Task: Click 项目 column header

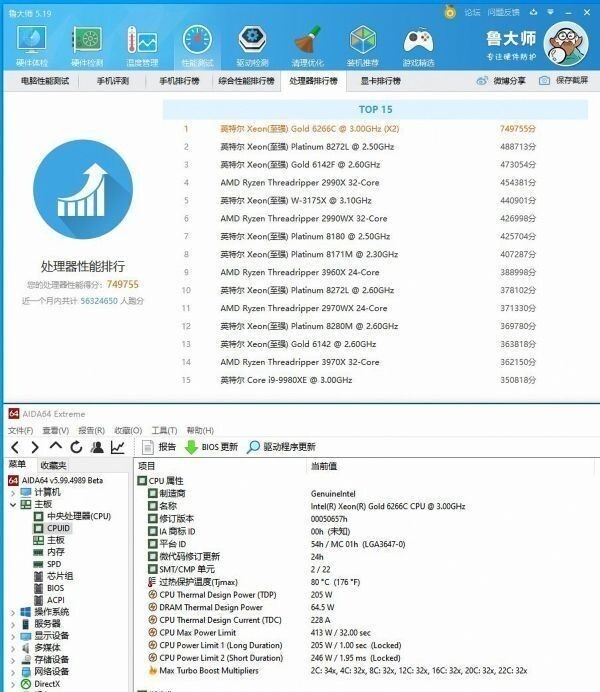Action: (x=146, y=466)
